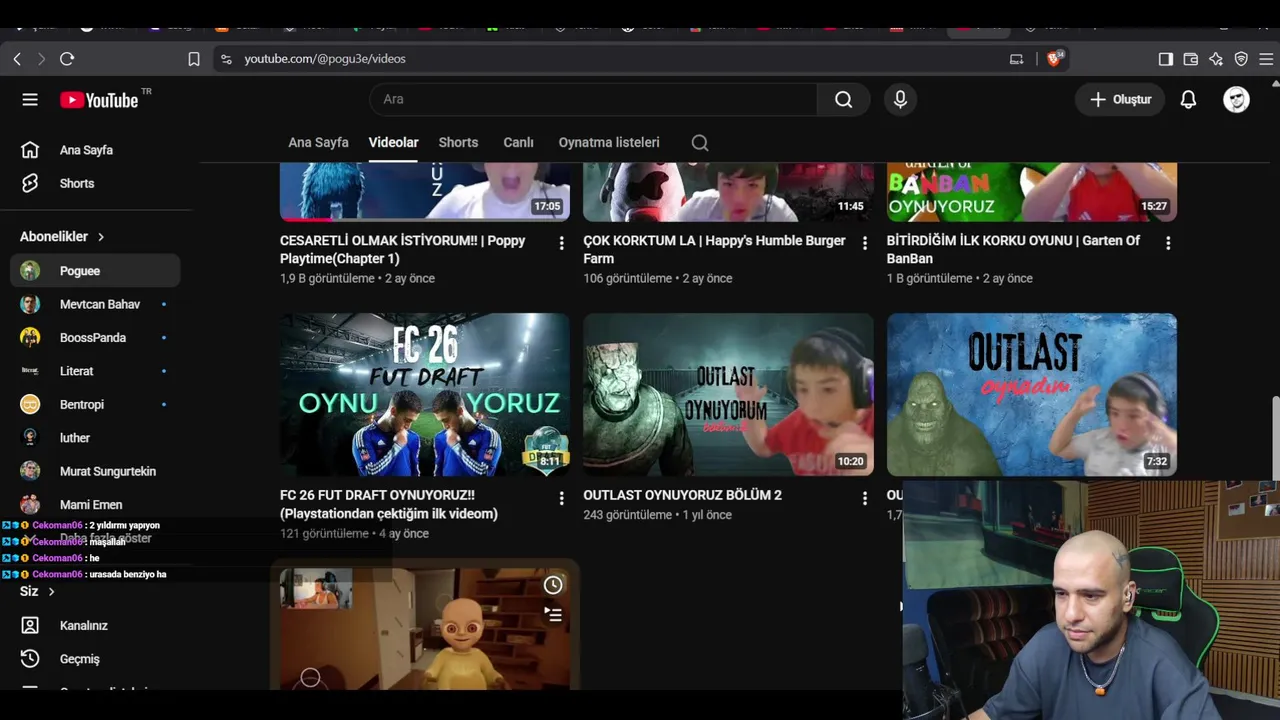Open the Murat Sungurtekin channel
The image size is (1280, 720).
(x=95, y=471)
